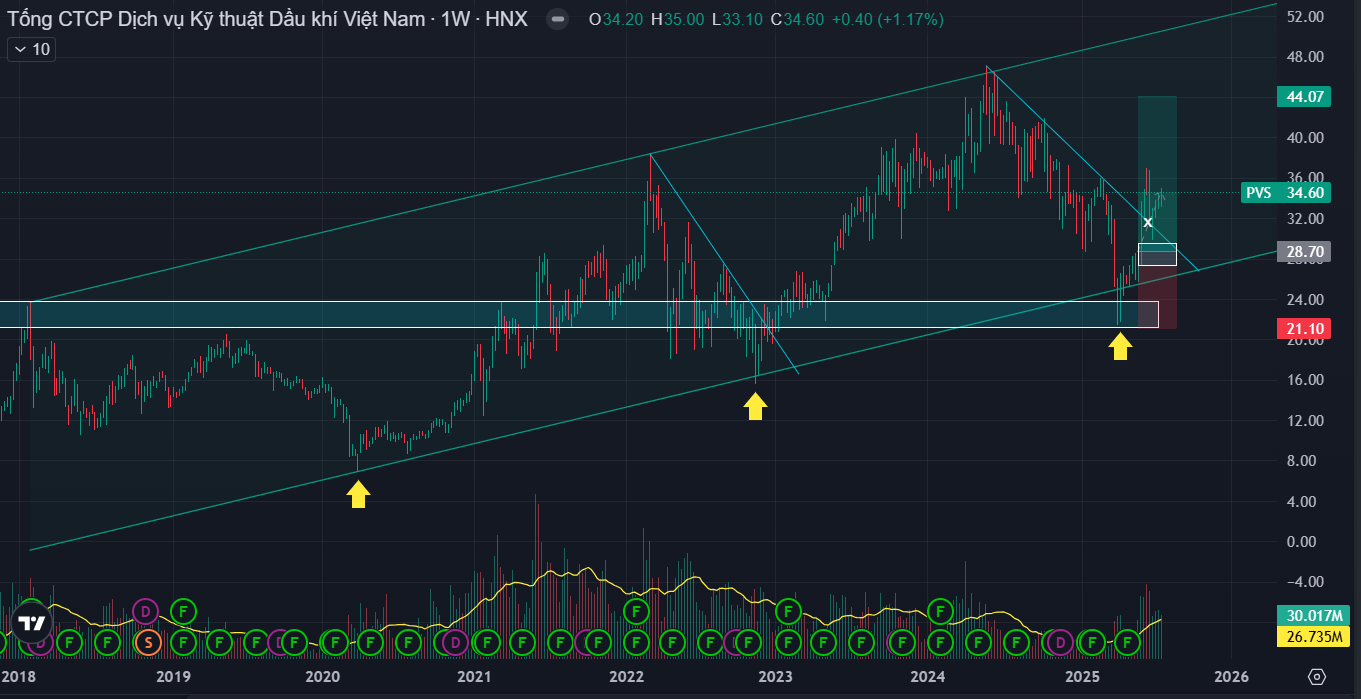Open the D dividend marker before 2025
Image resolution: width=1361 pixels, height=699 pixels.
[x=1060, y=641]
